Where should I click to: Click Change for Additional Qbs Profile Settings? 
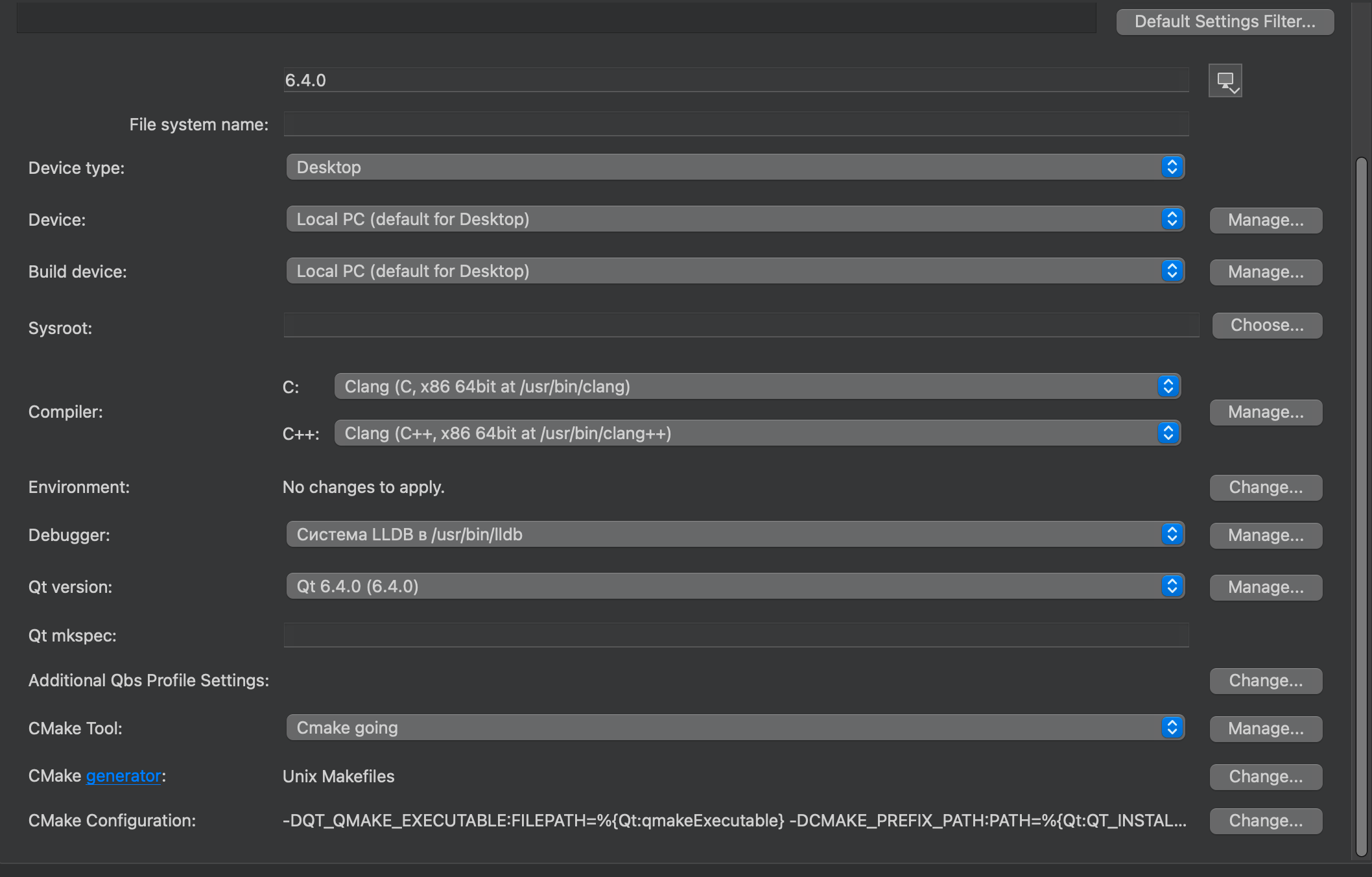point(1265,680)
